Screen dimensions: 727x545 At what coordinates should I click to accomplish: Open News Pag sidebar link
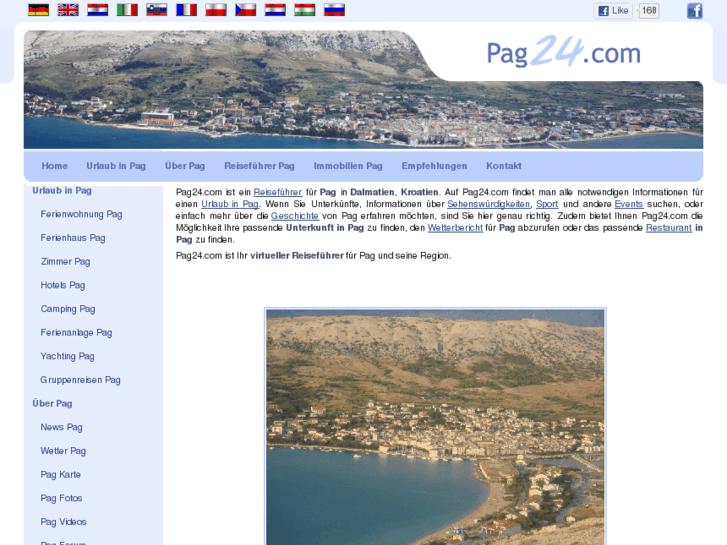(61, 427)
